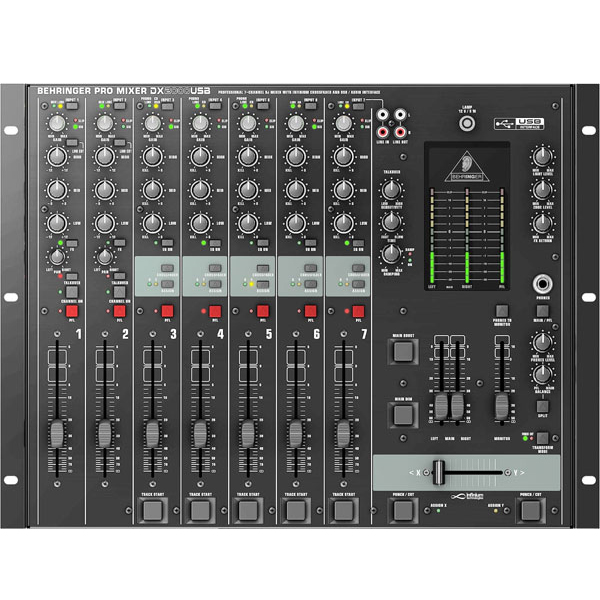The width and height of the screenshot is (600, 600).
Task: Click the Main Left fader cap
Action: coord(441,407)
